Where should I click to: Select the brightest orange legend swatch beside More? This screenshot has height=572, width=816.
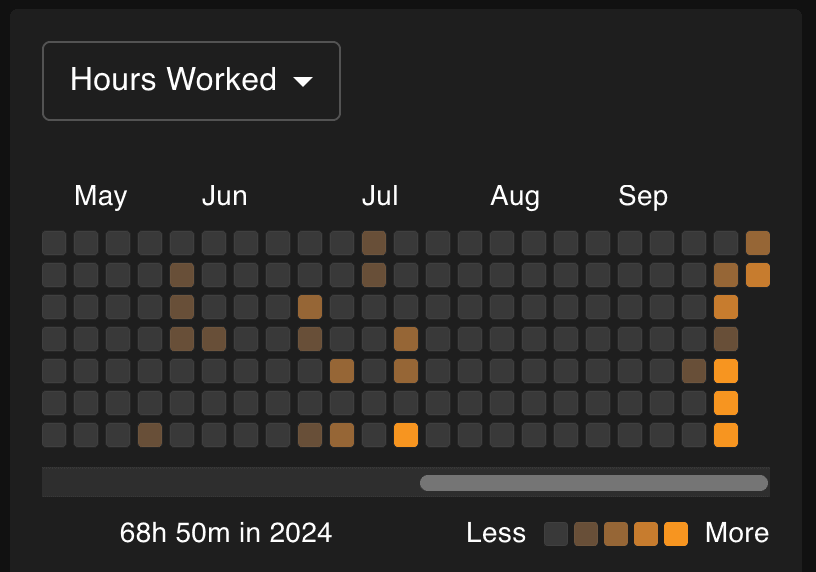click(676, 534)
